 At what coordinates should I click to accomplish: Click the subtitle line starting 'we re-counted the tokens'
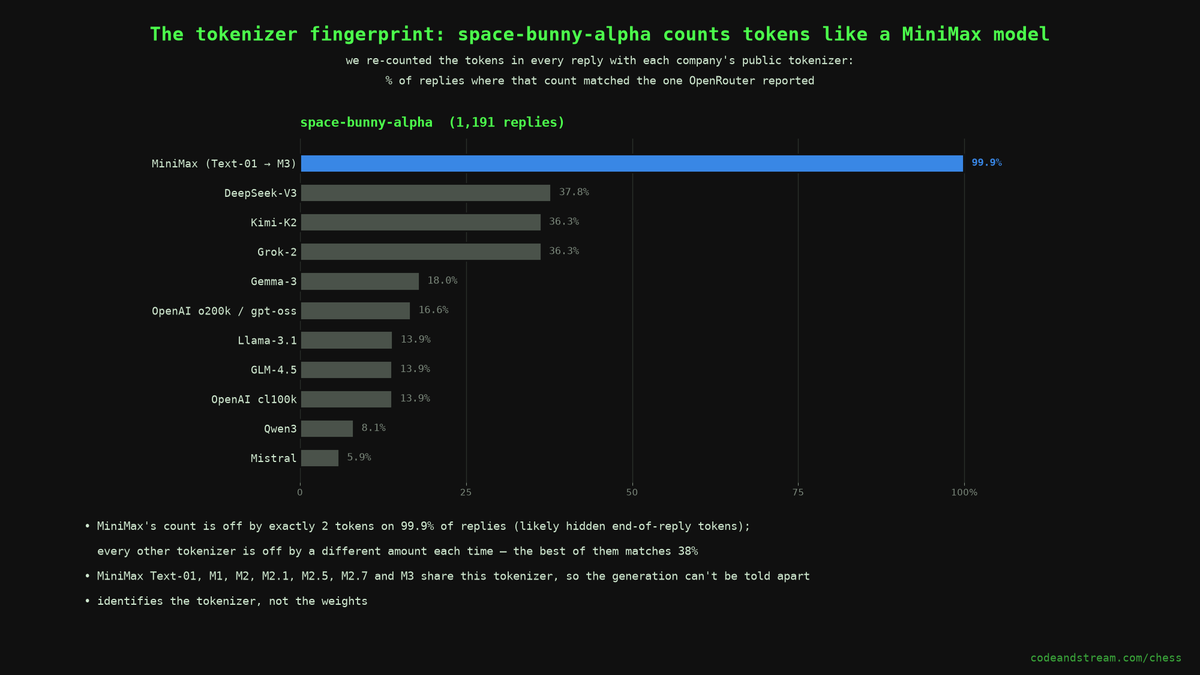coord(600,60)
